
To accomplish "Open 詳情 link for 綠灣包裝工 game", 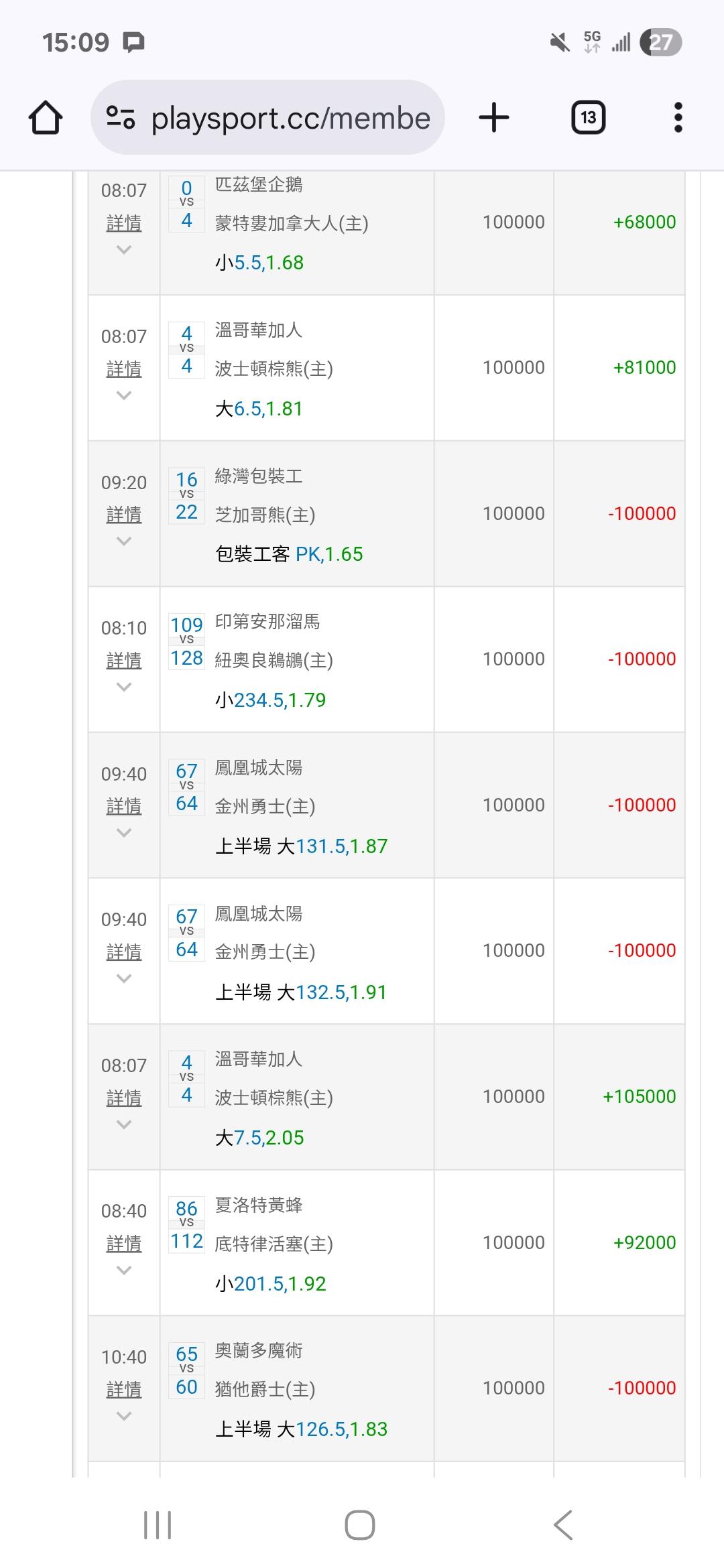I will tap(124, 515).
